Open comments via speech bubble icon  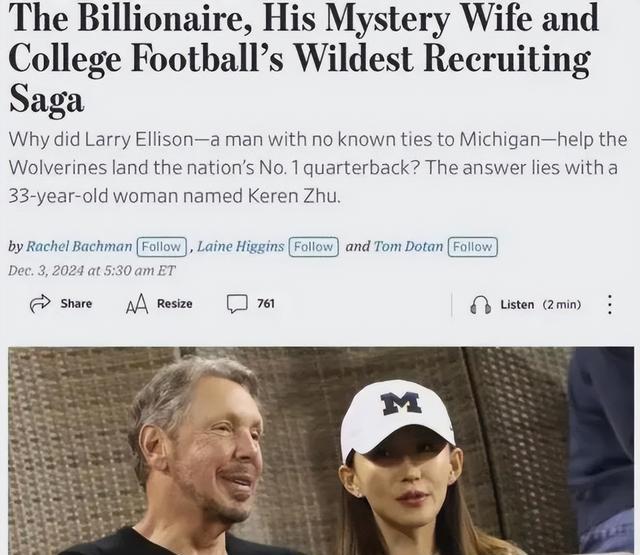coord(237,304)
